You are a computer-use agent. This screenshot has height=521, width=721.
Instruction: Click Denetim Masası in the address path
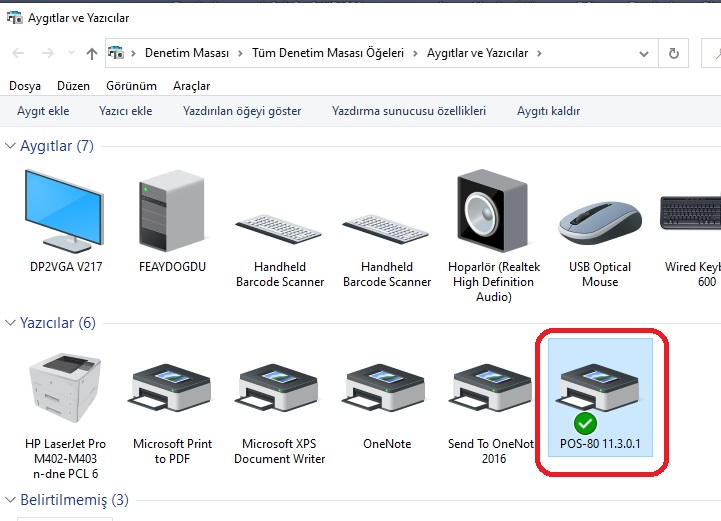click(x=186, y=53)
